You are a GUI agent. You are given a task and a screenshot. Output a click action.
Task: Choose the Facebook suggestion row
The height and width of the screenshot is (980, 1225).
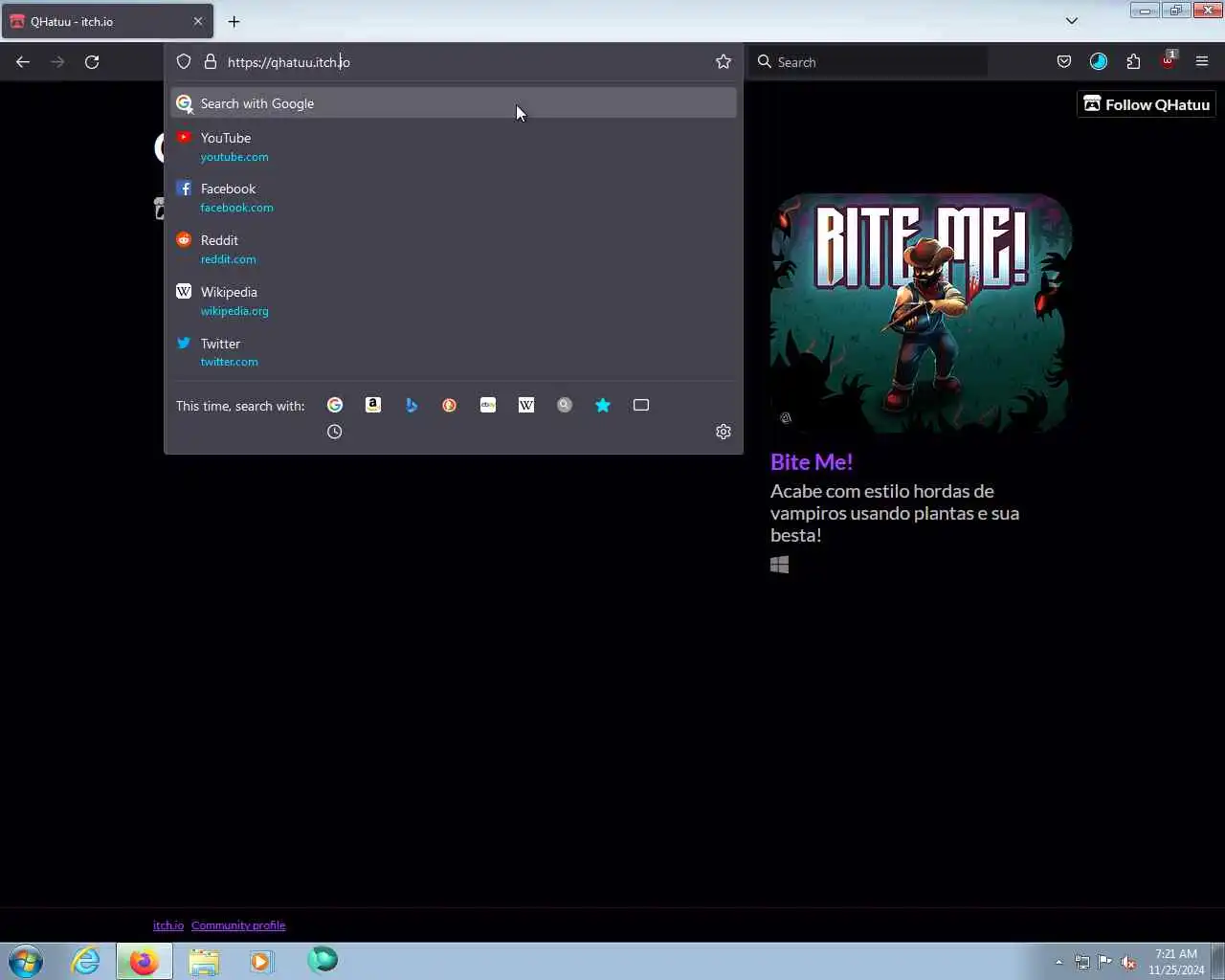[x=454, y=197]
